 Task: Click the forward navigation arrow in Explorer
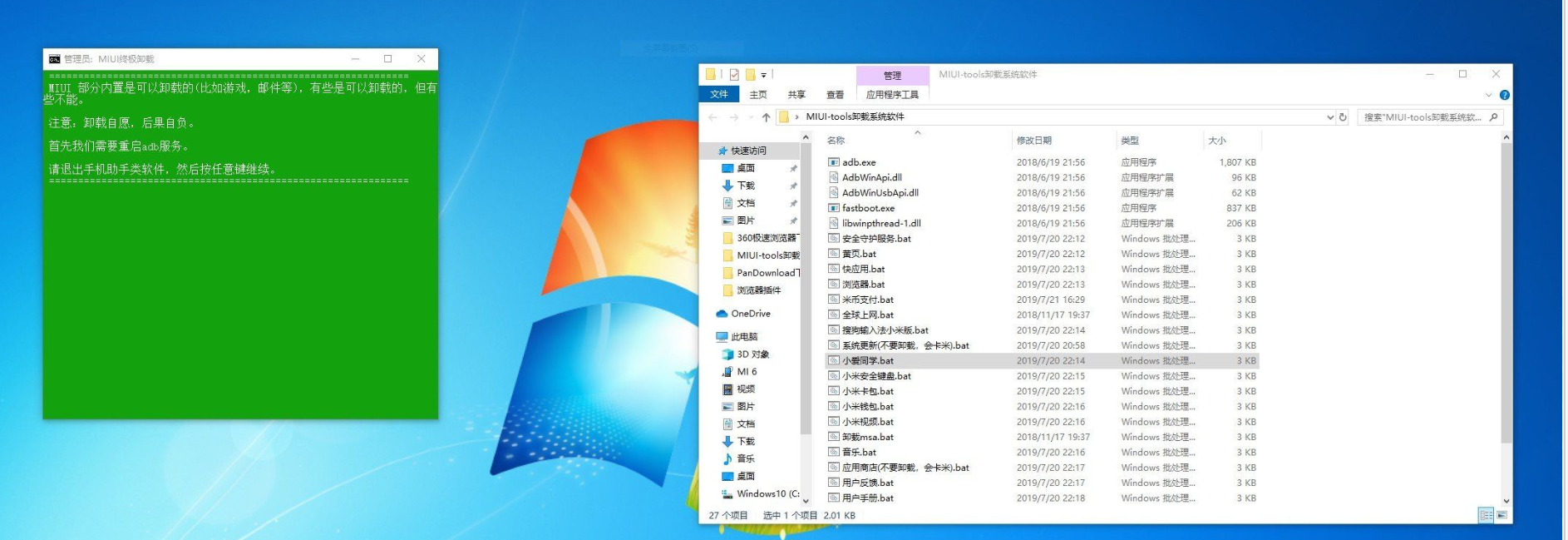(734, 117)
